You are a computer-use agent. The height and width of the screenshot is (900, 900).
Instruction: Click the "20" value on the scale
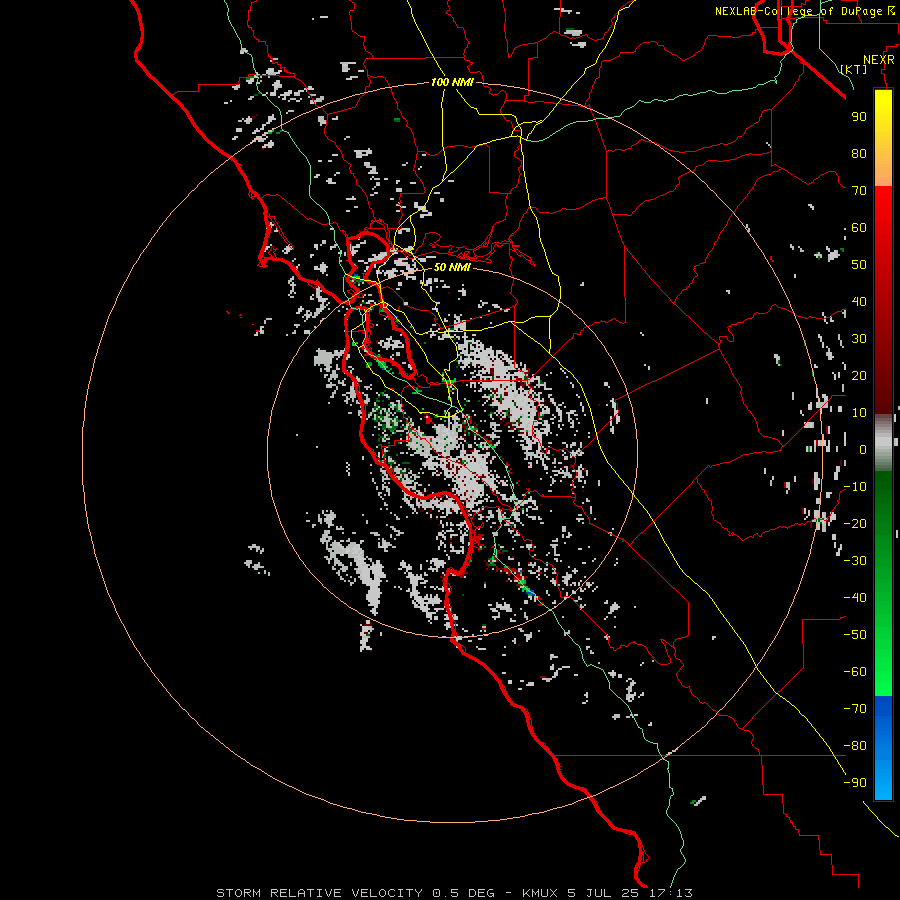pos(859,375)
